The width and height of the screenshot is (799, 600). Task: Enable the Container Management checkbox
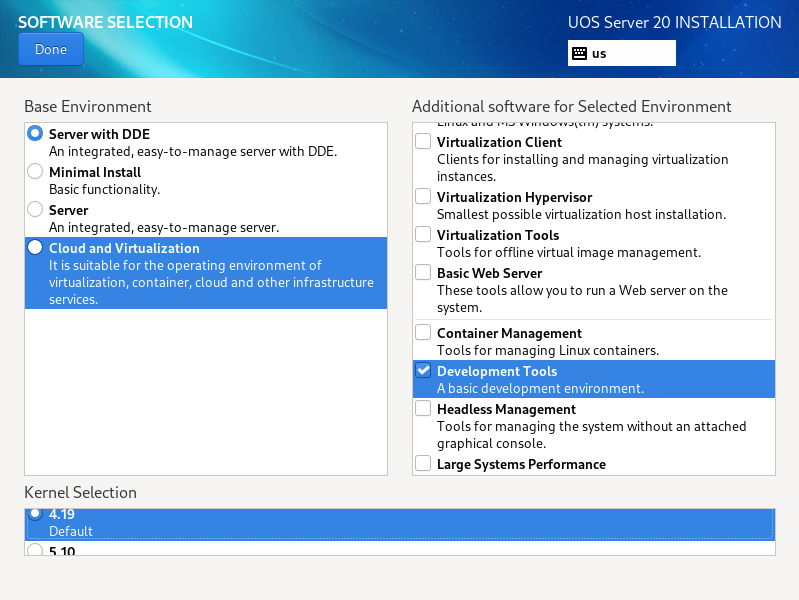[x=423, y=332]
